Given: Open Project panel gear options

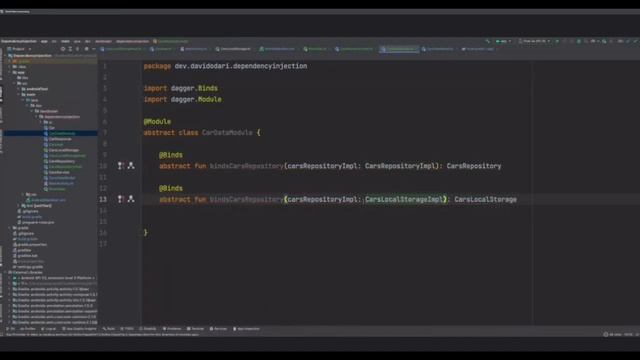Looking at the screenshot, I should coord(86,49).
